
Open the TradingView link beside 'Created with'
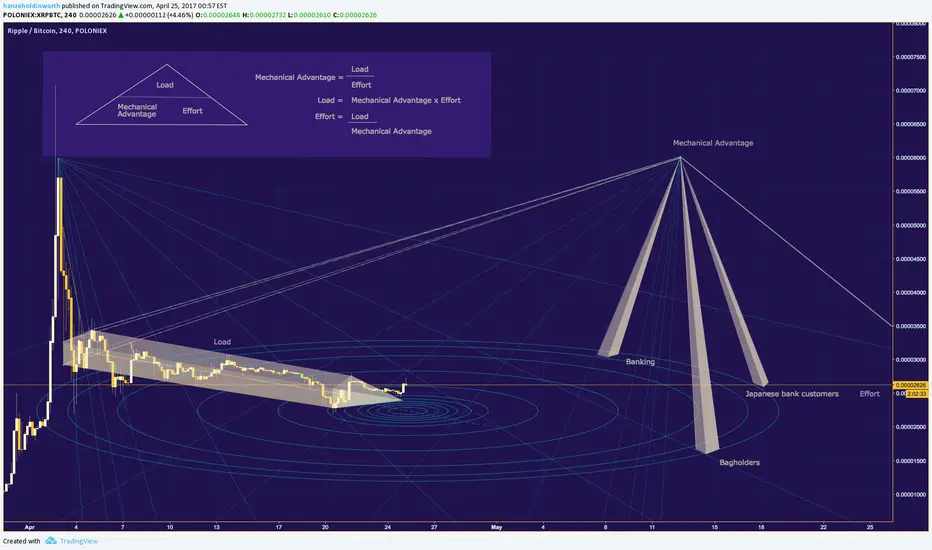tap(78, 541)
